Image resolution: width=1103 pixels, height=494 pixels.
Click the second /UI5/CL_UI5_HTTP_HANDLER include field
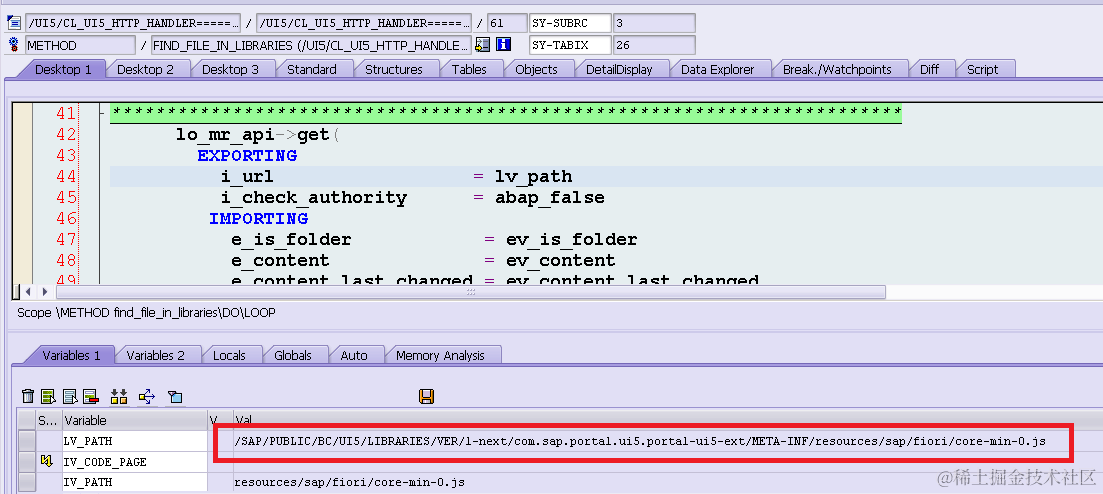point(364,23)
